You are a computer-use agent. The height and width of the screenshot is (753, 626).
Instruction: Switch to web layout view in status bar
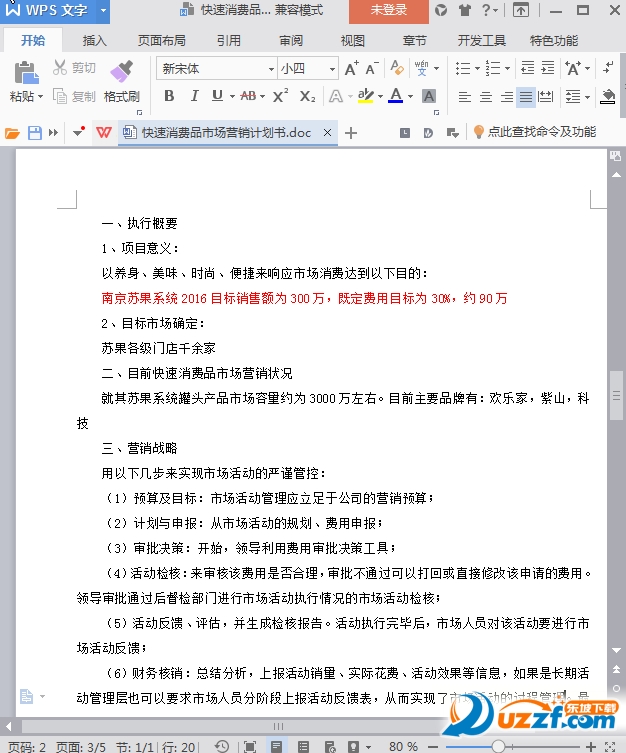(330, 746)
